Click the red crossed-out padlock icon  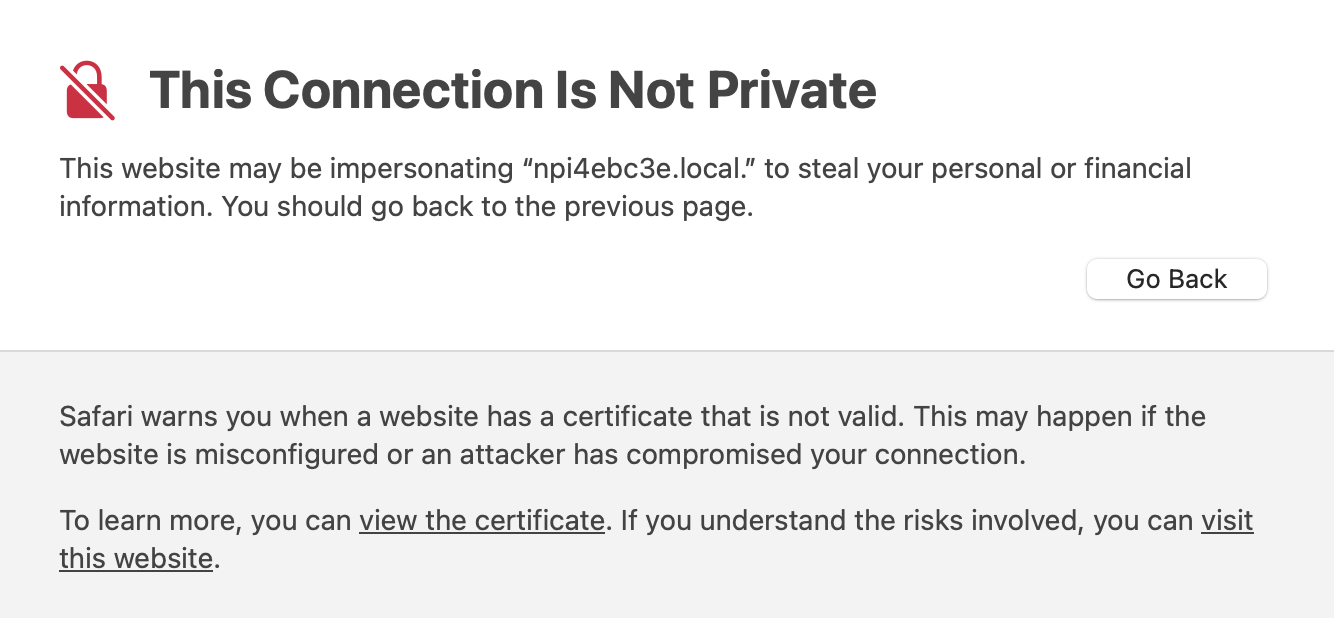[x=87, y=90]
